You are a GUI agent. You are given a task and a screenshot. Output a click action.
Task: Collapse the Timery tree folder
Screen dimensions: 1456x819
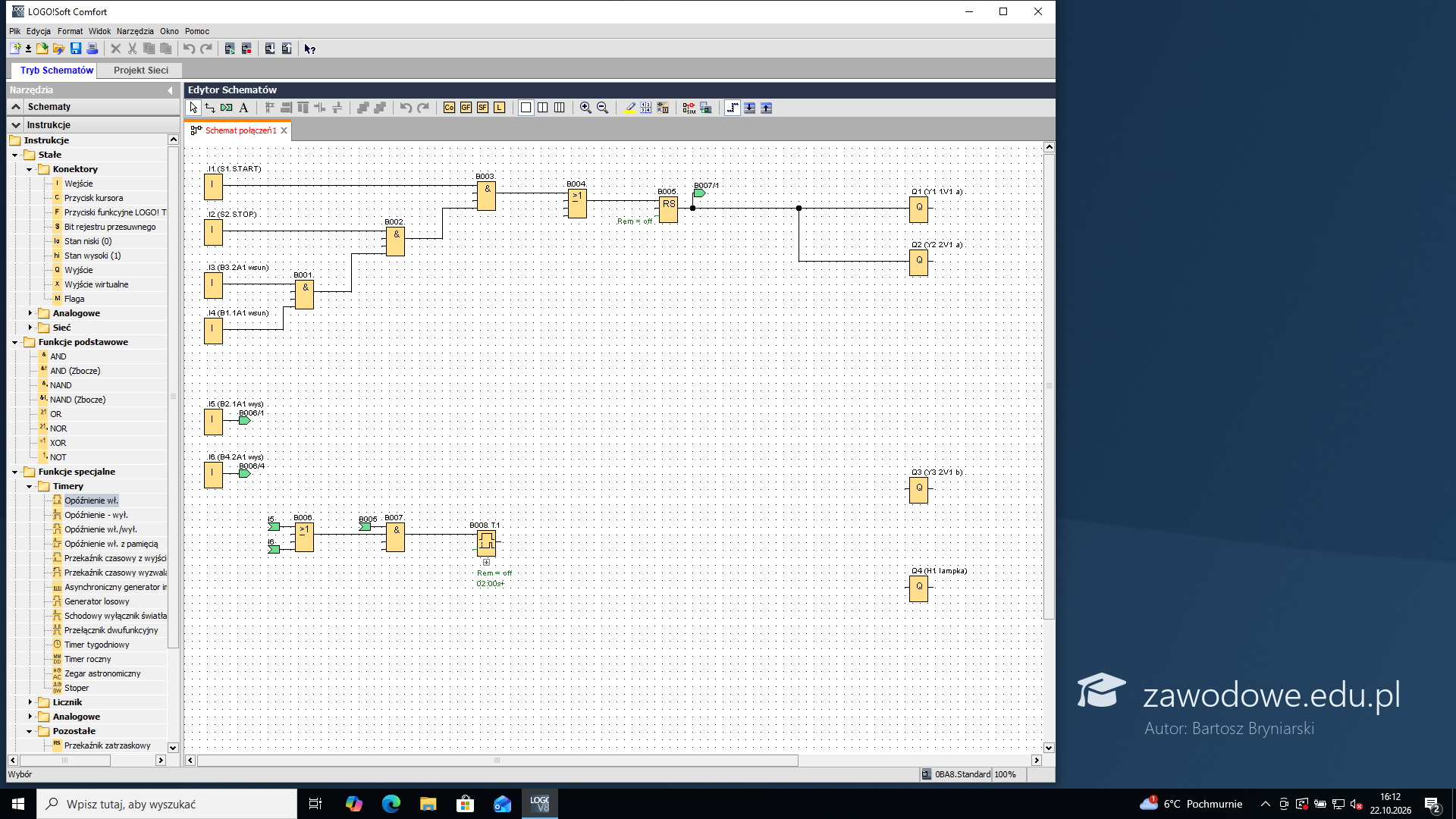(30, 486)
